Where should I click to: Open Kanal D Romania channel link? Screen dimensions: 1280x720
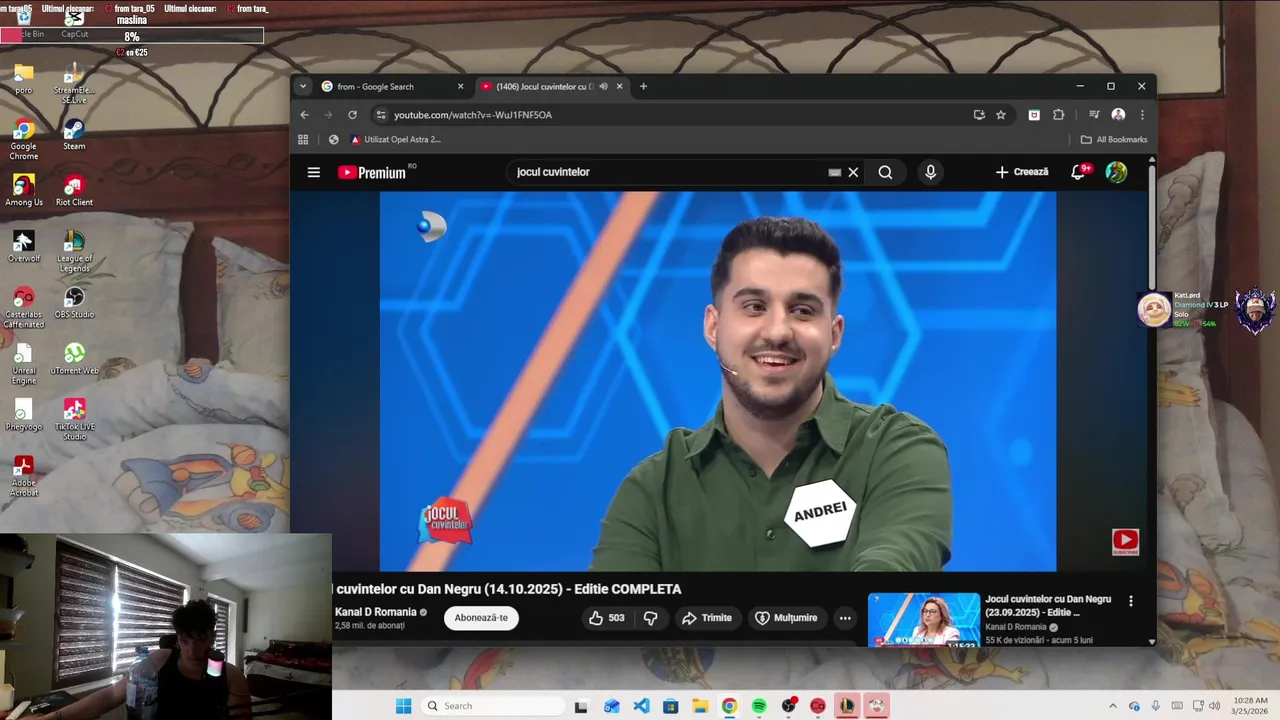376,612
